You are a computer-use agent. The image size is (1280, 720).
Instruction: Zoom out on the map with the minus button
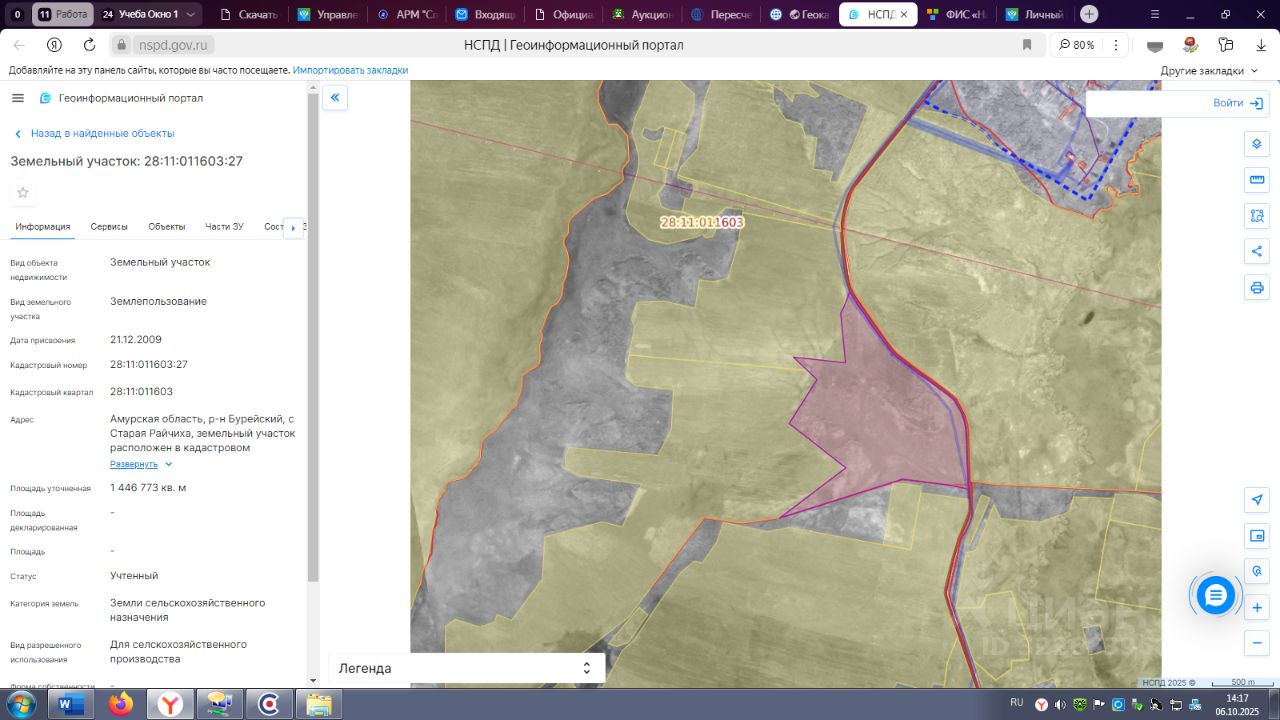1257,642
